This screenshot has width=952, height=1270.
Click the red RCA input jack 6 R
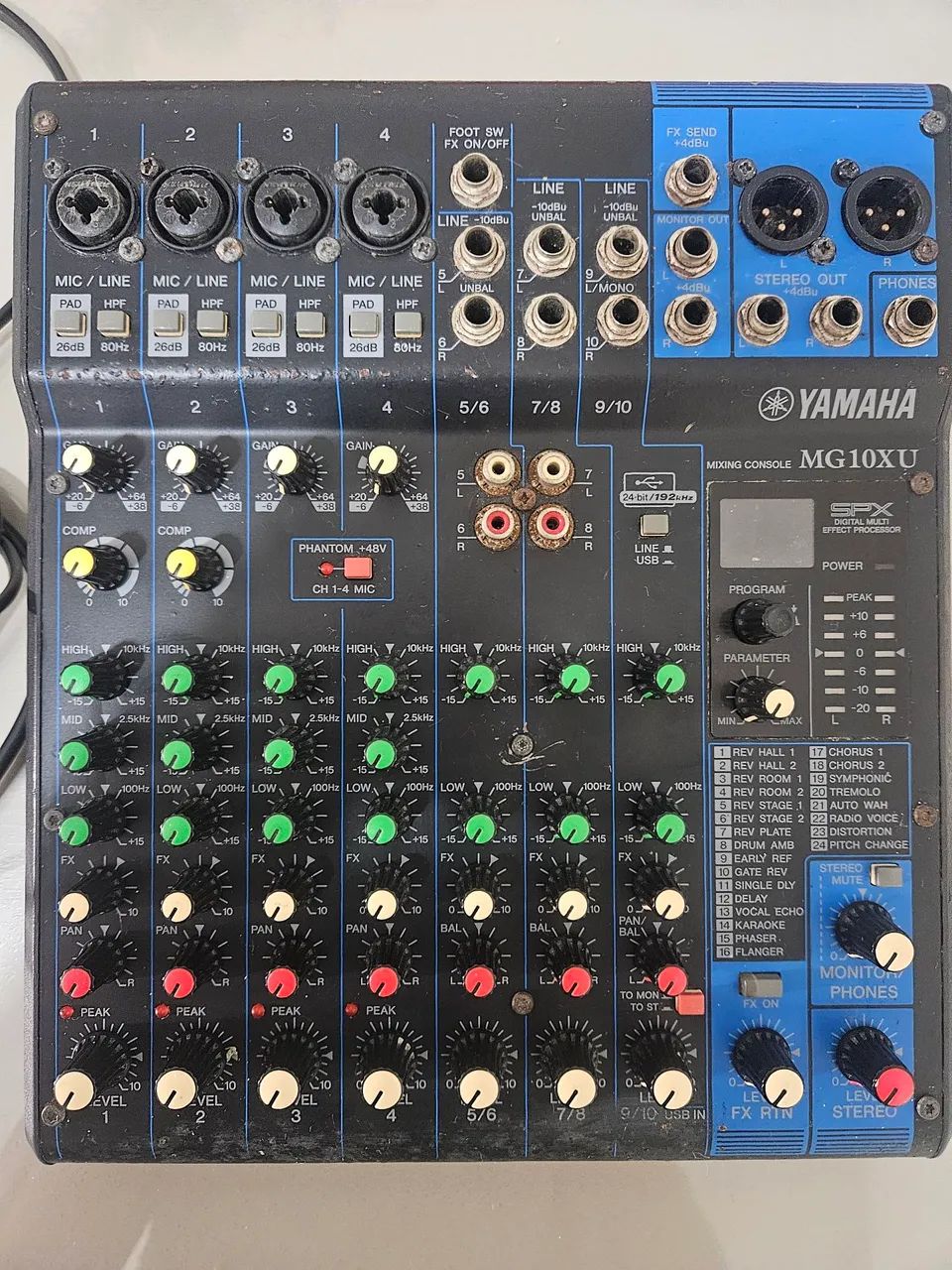496,519
